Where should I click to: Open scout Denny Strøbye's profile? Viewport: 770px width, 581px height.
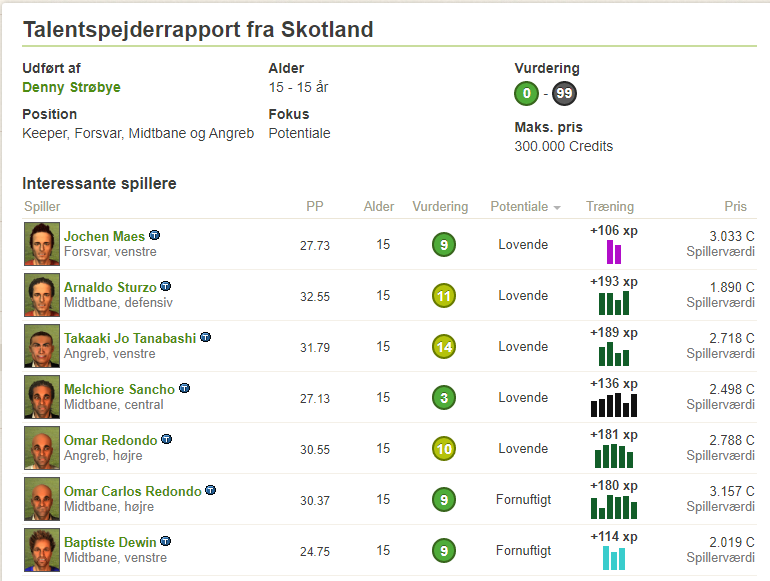click(x=71, y=87)
